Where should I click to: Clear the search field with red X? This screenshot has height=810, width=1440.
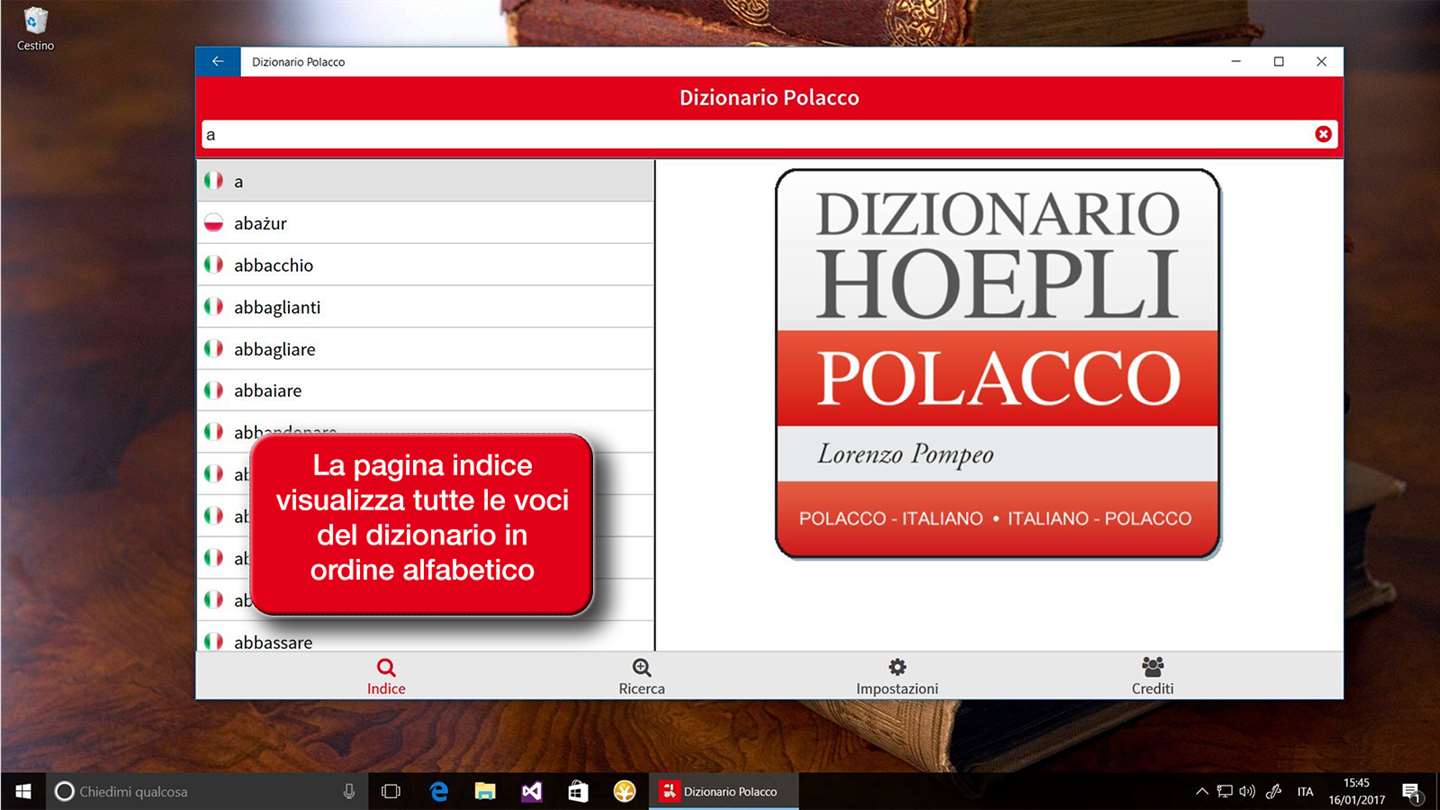click(1323, 134)
